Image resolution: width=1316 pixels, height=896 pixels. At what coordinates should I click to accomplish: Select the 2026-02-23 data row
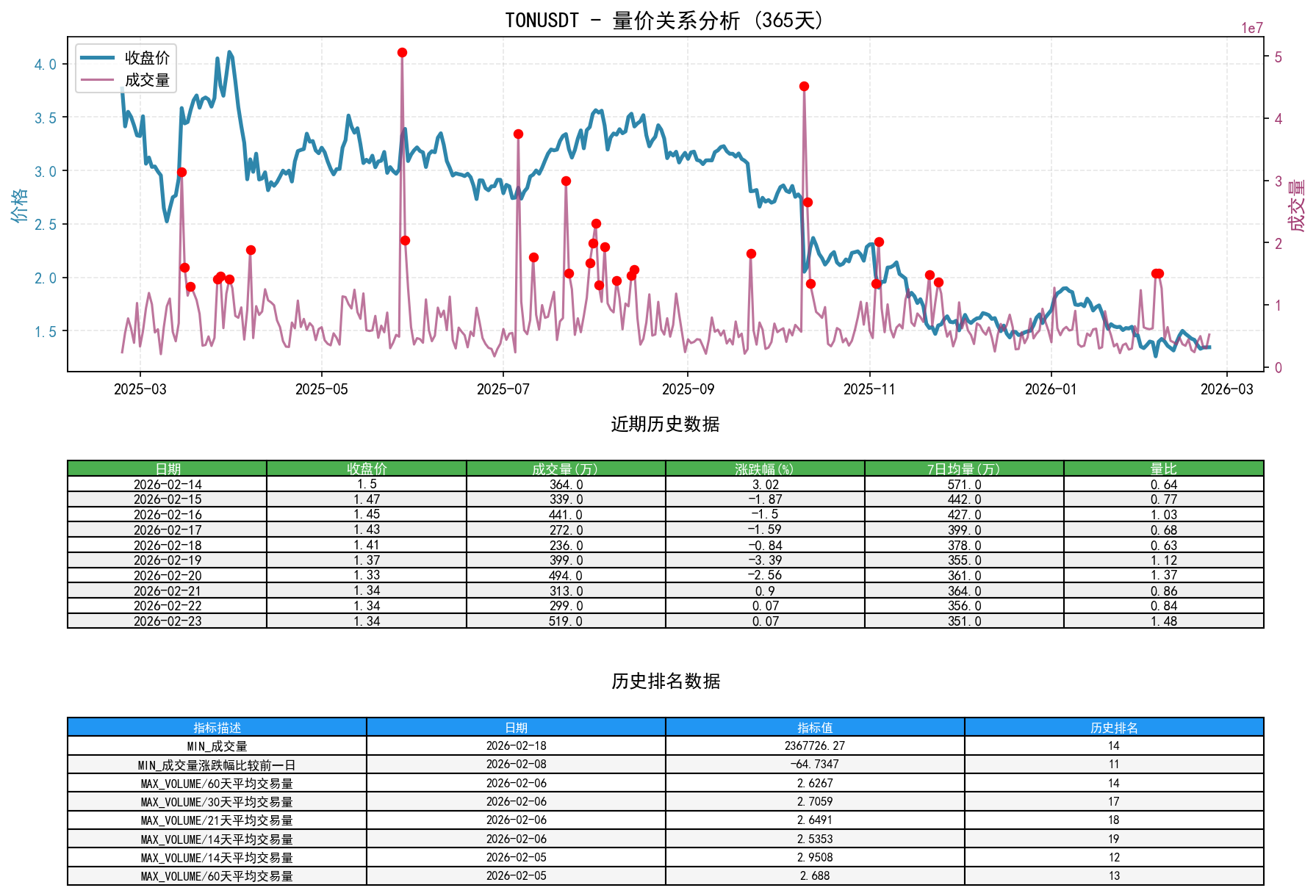167,621
